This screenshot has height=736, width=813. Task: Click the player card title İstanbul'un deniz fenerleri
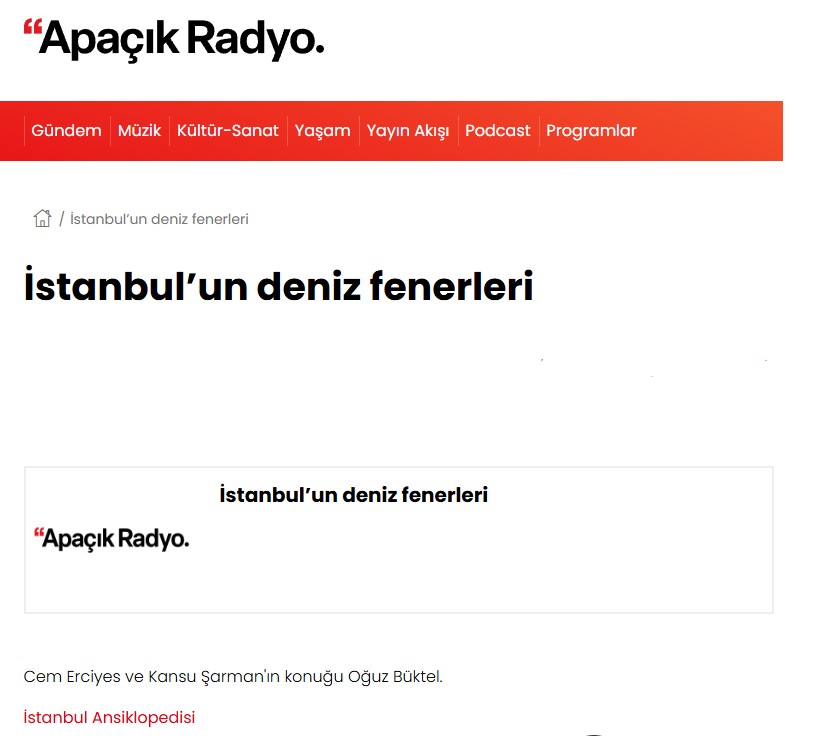pyautogui.click(x=354, y=494)
